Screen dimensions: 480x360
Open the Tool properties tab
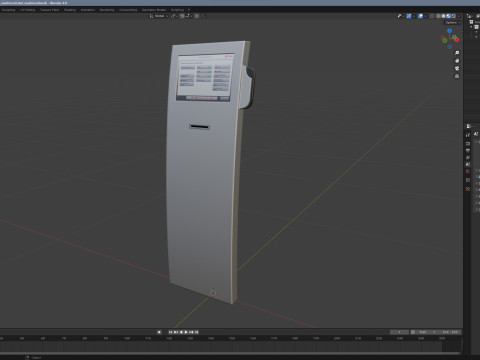point(468,135)
